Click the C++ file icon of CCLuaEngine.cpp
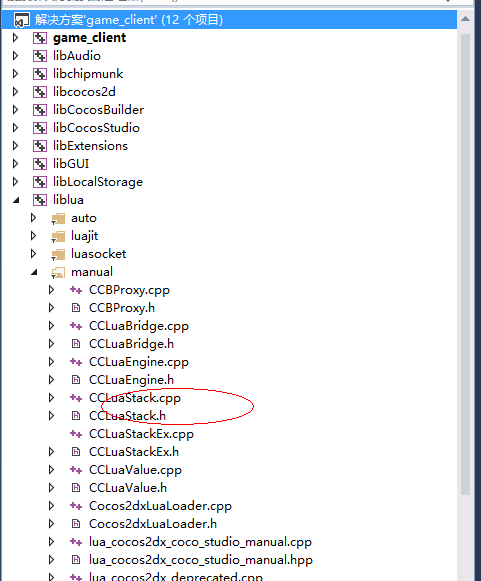This screenshot has width=481, height=581. (76, 362)
